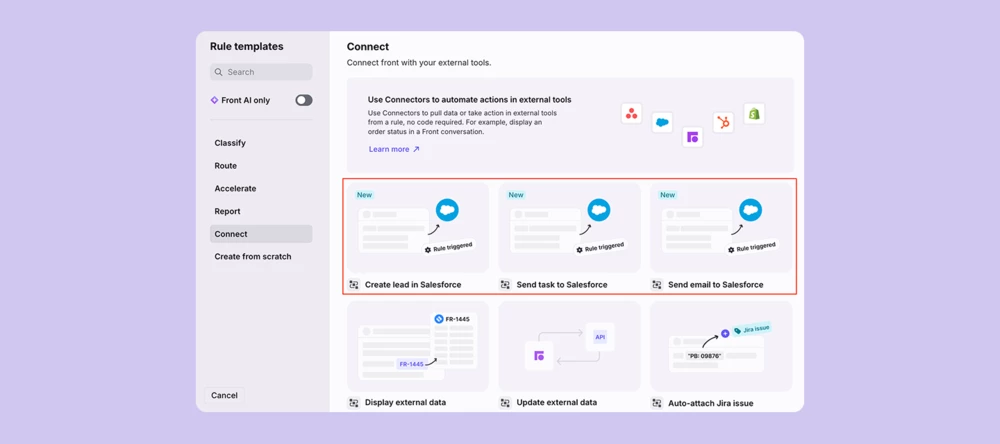Click the purple Front AI diamond icon
This screenshot has width=1000, height=444.
coord(214,100)
